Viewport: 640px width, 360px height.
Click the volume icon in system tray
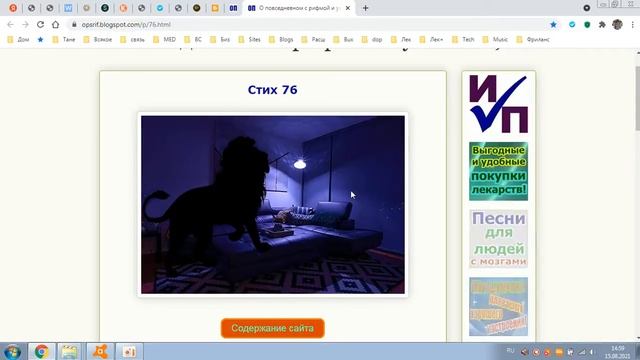click(592, 352)
